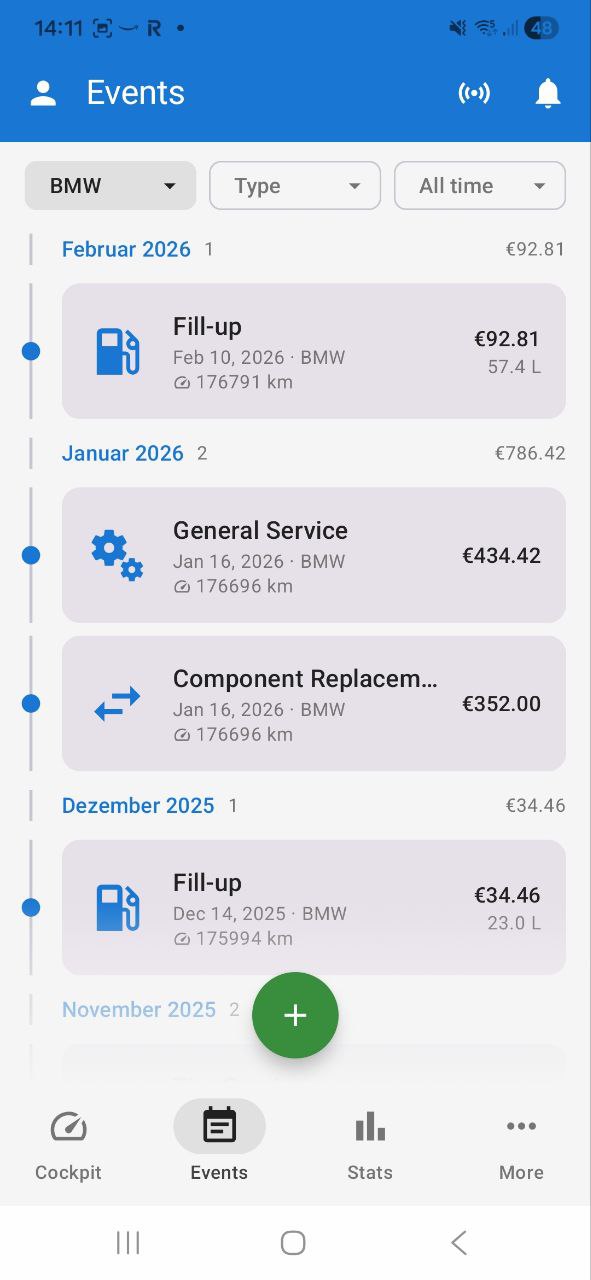Open the BMW vehicle selector dropdown
591x1280 pixels.
click(x=110, y=185)
